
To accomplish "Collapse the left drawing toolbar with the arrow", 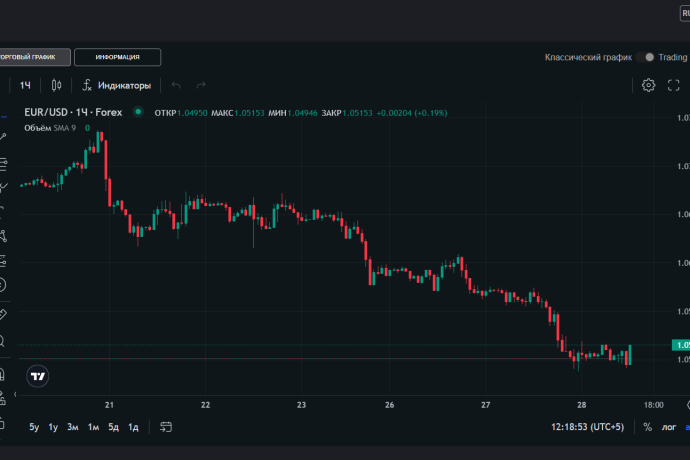I will click(x=15, y=394).
